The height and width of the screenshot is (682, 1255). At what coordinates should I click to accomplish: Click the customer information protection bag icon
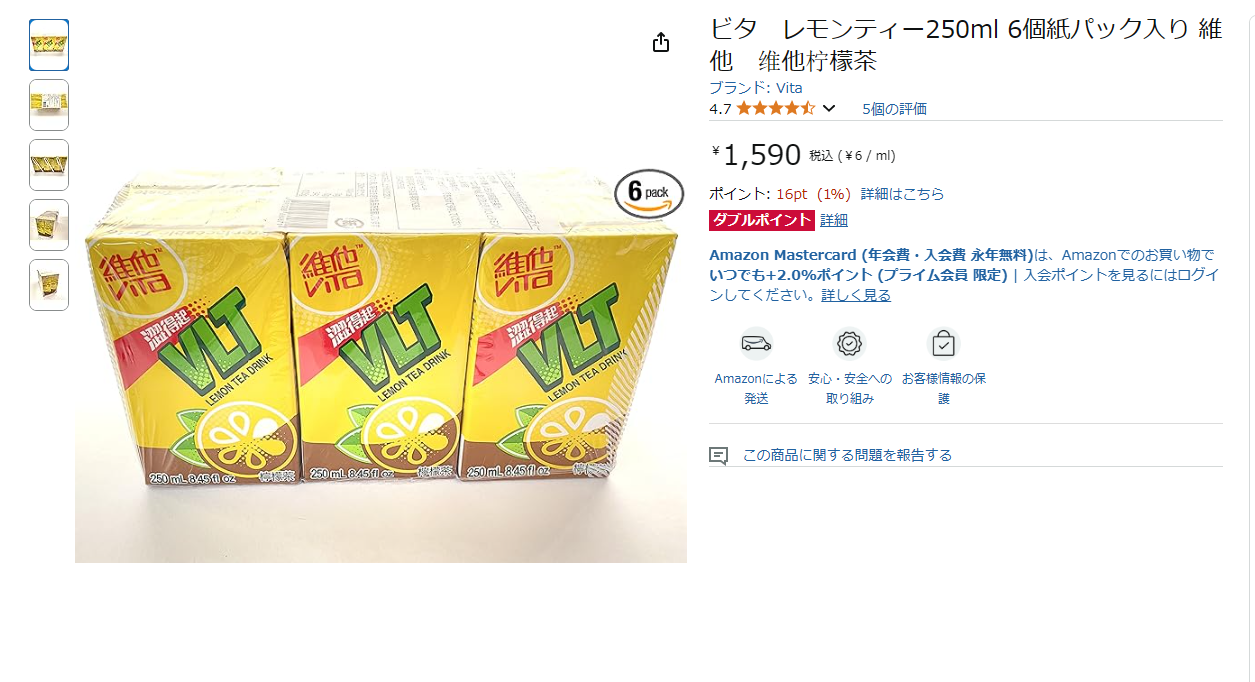[x=943, y=344]
